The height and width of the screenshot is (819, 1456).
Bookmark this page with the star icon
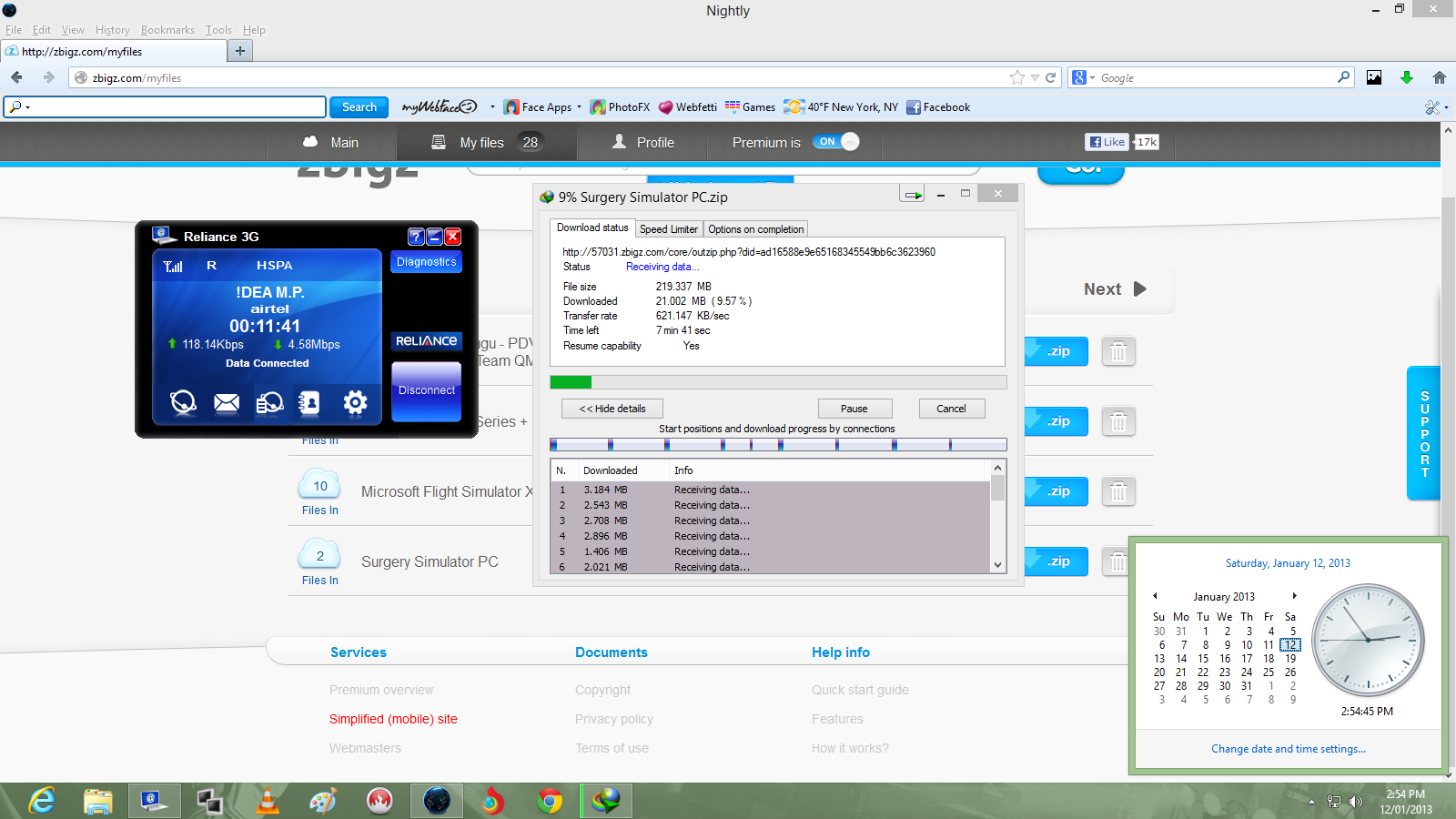(x=1017, y=77)
